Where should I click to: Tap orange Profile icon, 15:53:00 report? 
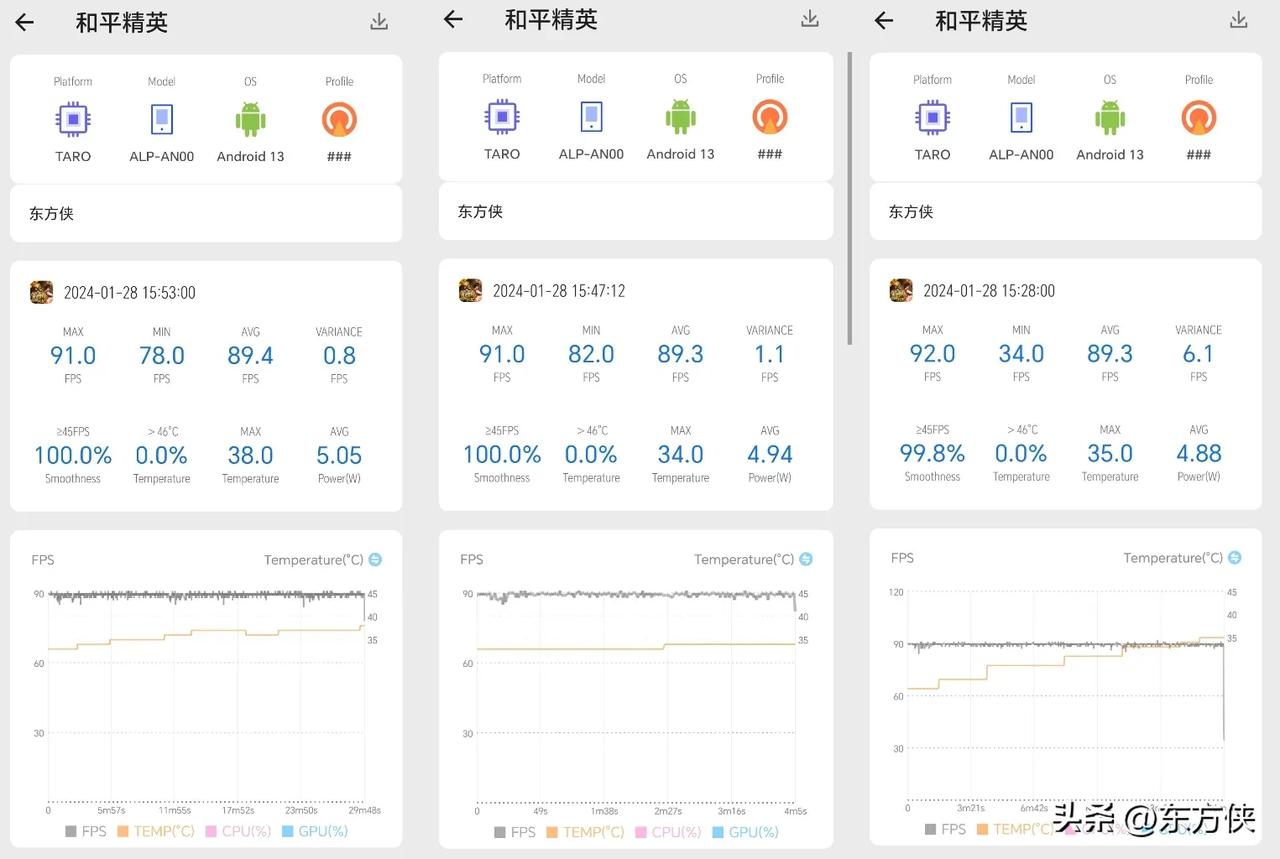coord(339,120)
